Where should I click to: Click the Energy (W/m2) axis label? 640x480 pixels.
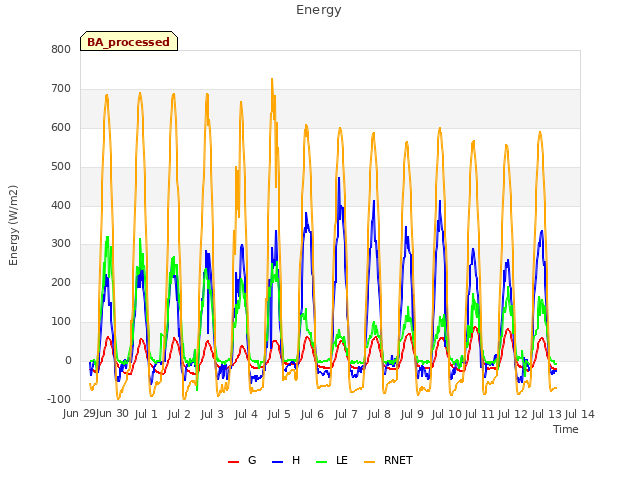pos(13,225)
